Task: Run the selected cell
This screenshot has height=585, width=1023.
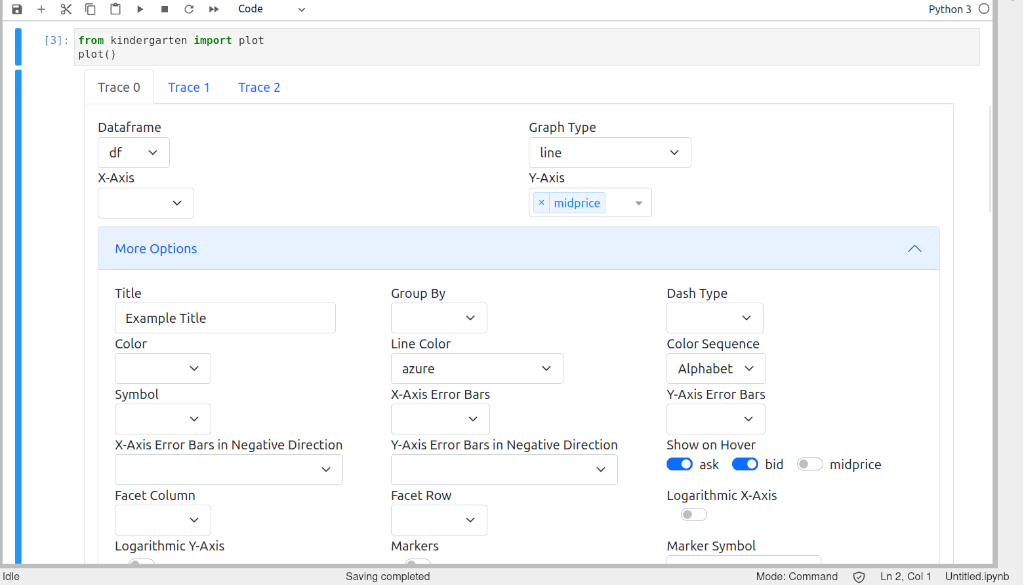Action: [140, 9]
